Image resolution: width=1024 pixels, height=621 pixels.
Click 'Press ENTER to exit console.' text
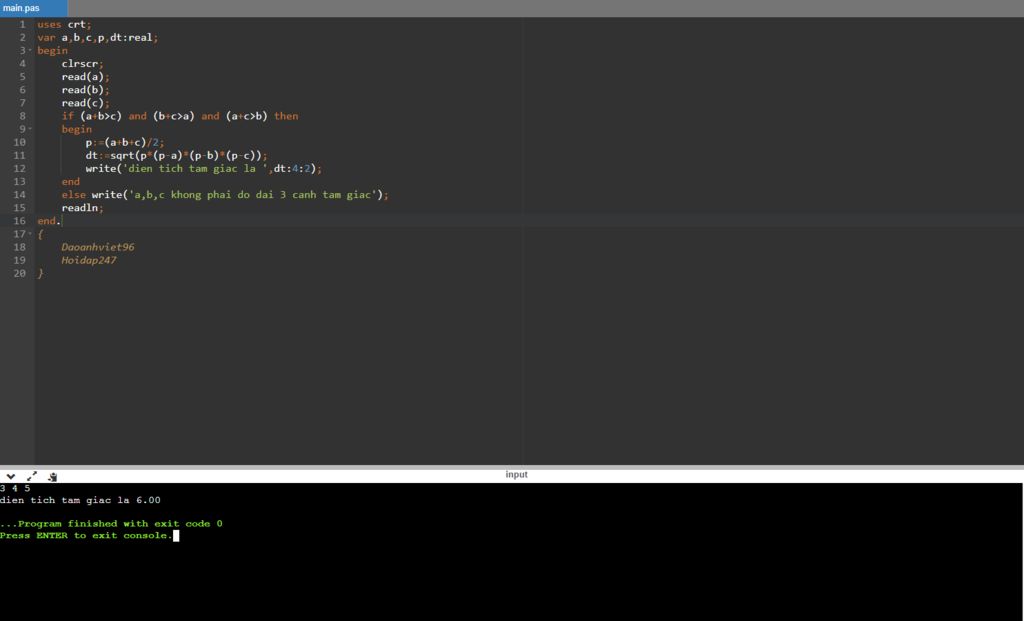point(86,535)
